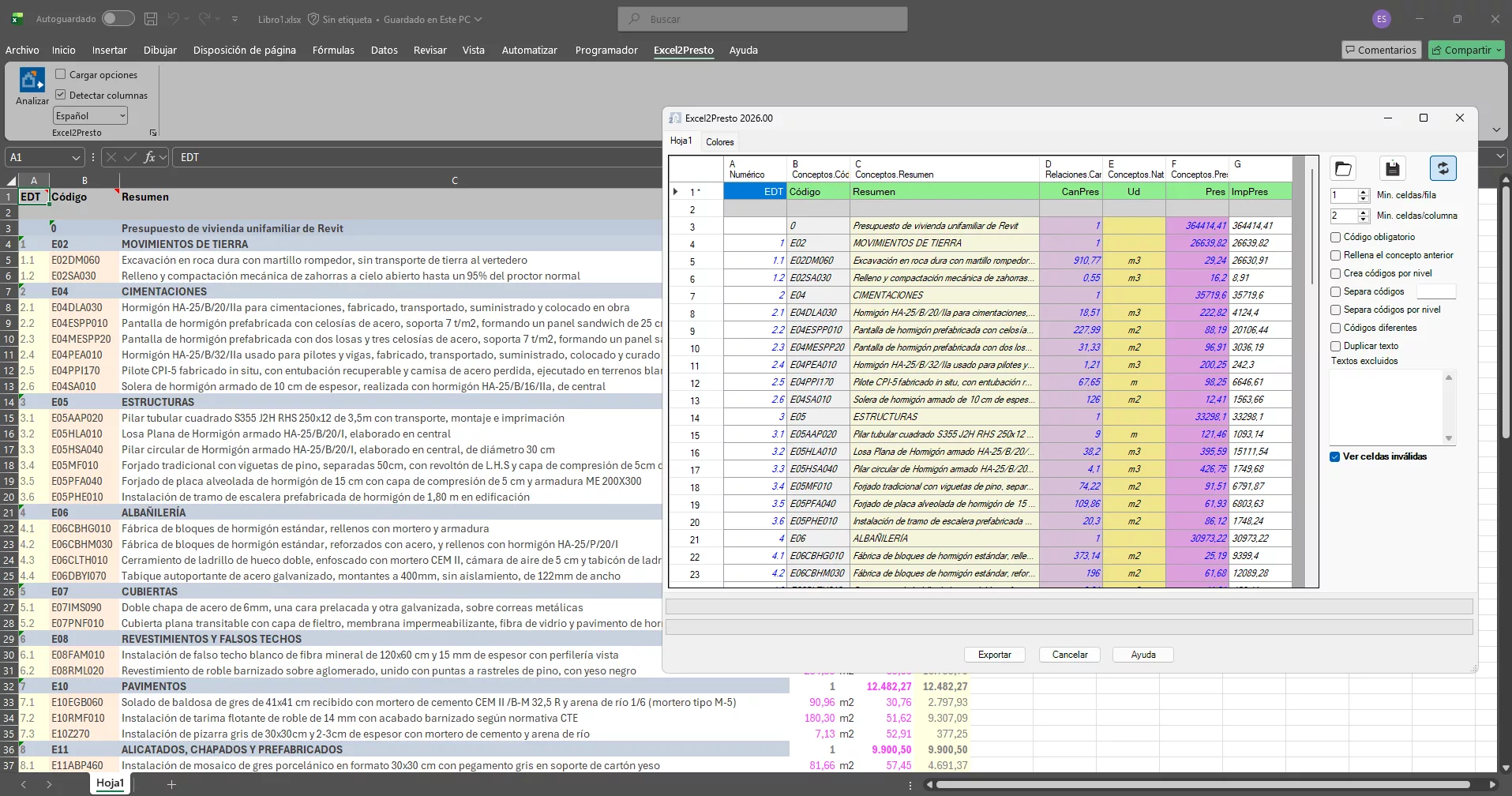The image size is (1512, 796).
Task: Collapse the ribbon with the chevron
Action: point(1496,130)
